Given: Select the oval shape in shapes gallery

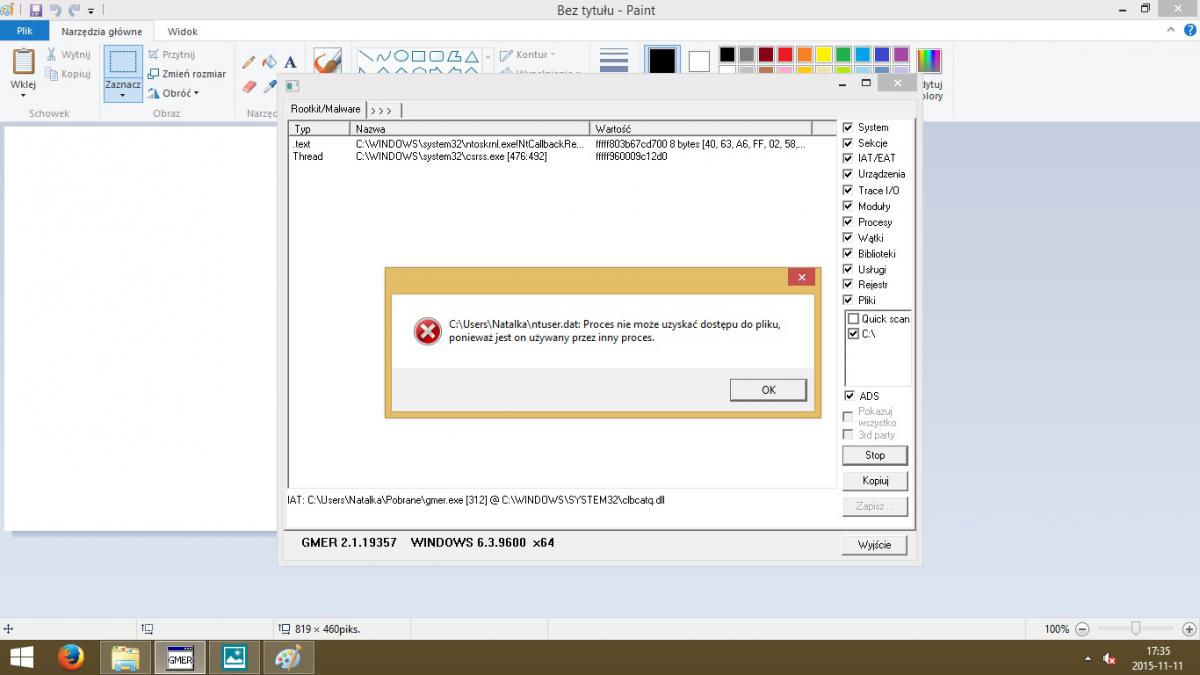Looking at the screenshot, I should tap(401, 56).
